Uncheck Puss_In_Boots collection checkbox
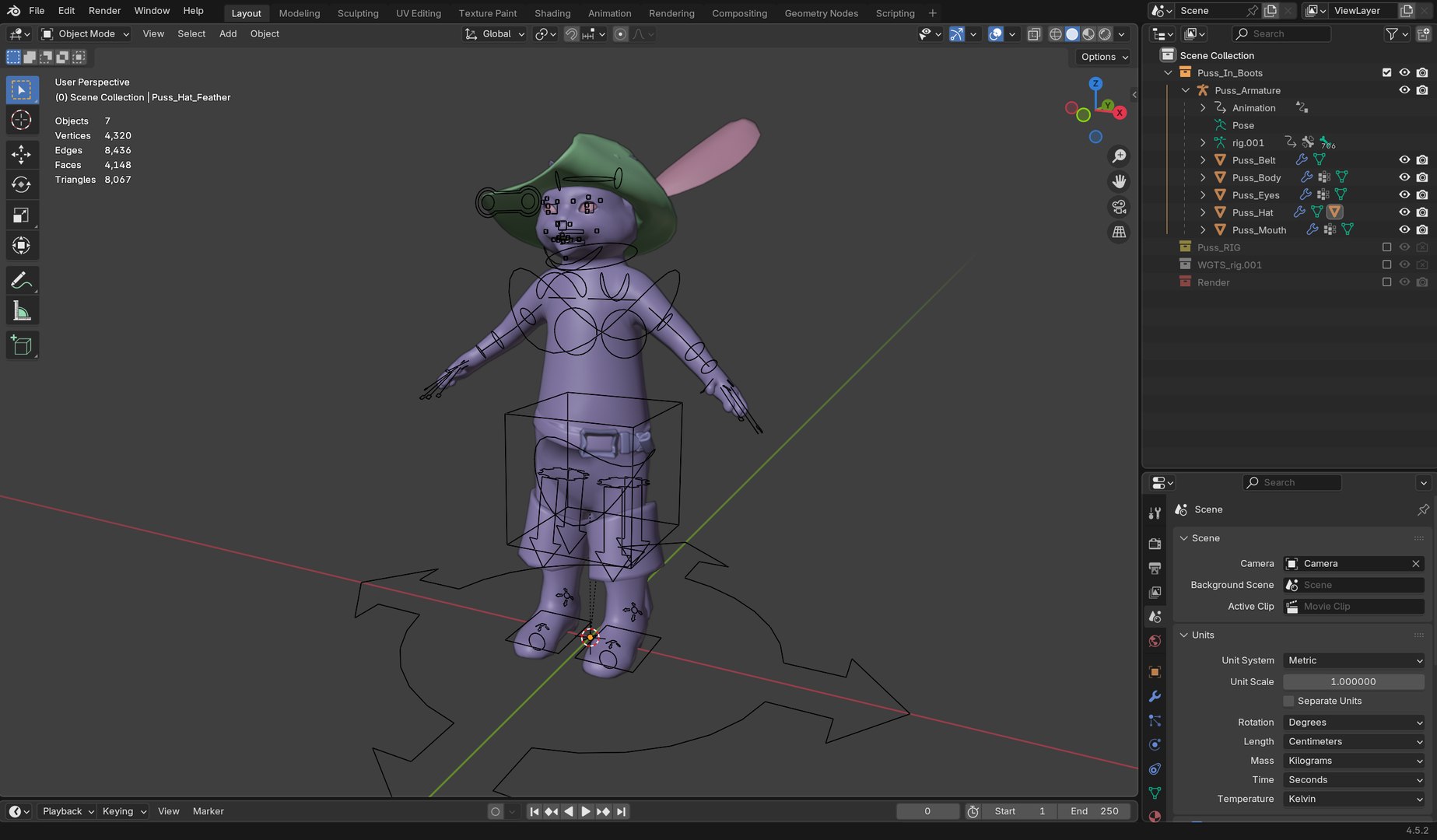Image resolution: width=1437 pixels, height=840 pixels. (1386, 72)
